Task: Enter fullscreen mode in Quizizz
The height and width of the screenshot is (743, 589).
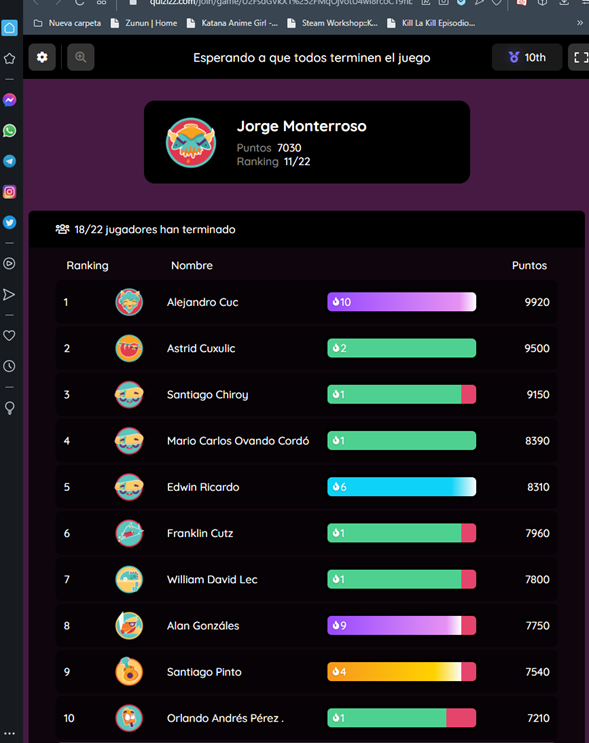Action: click(580, 57)
